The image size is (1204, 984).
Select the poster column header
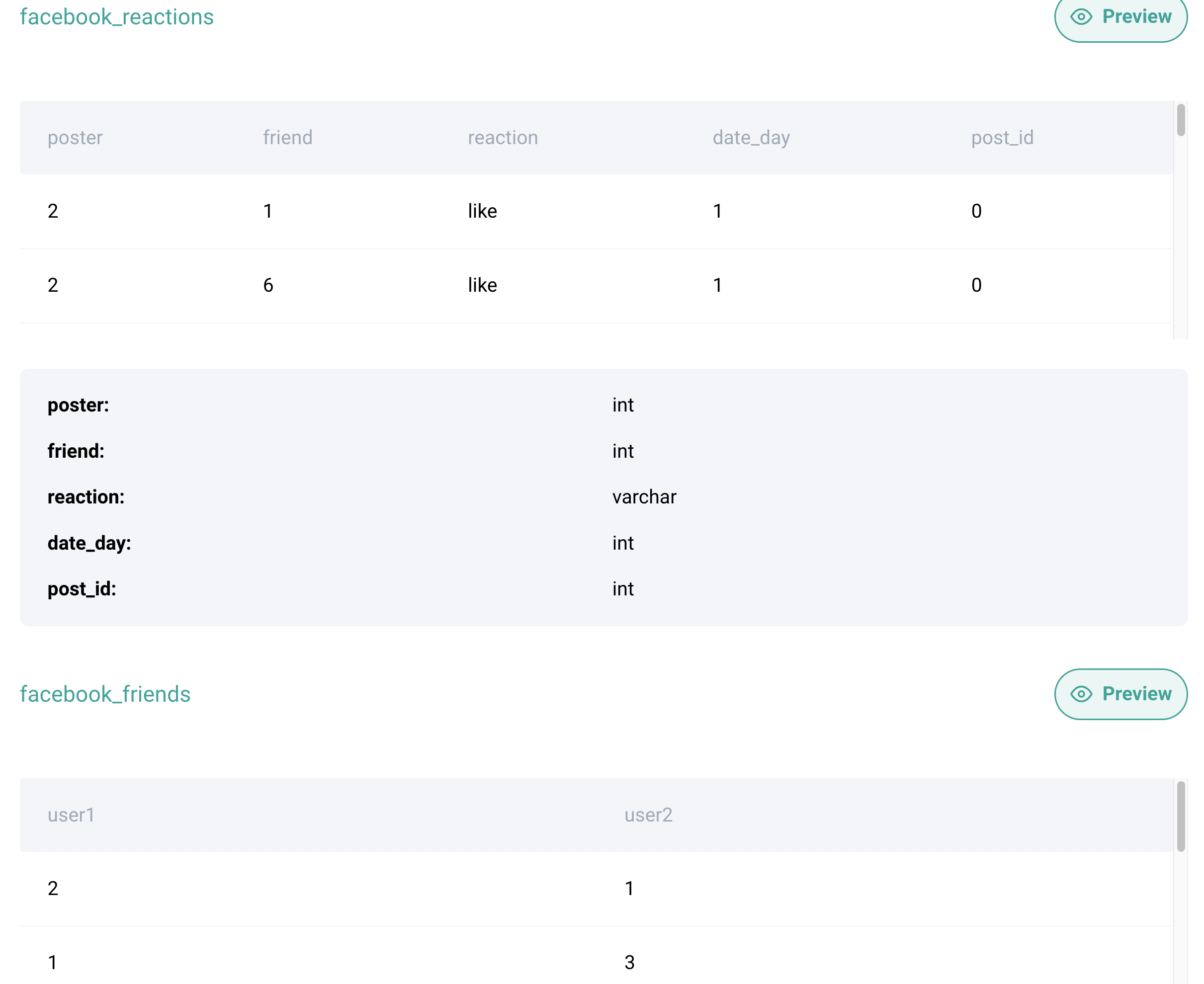pos(75,138)
